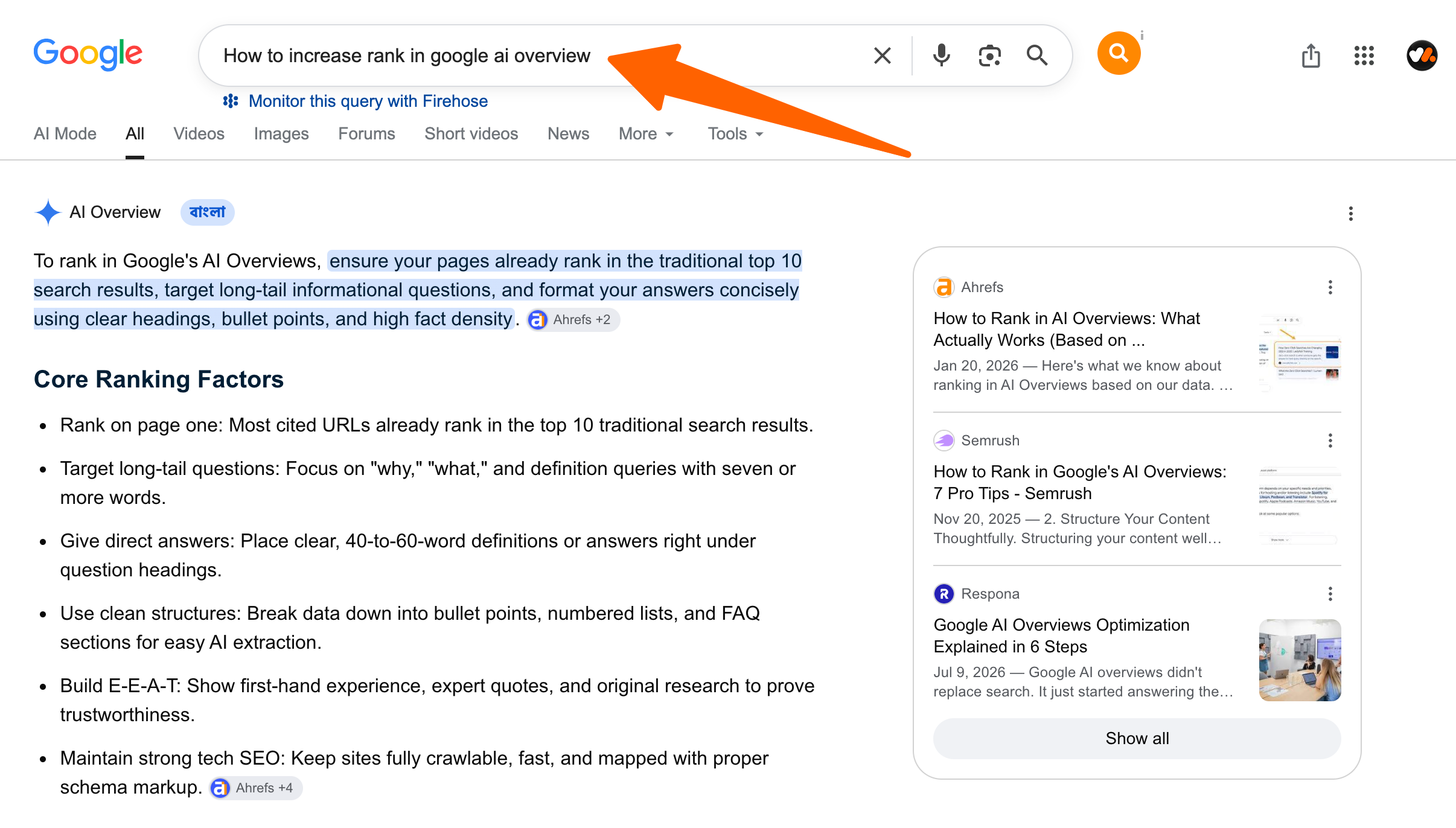Image resolution: width=1456 pixels, height=828 pixels.
Task: Click the Firehose dots icon
Action: coord(231,101)
